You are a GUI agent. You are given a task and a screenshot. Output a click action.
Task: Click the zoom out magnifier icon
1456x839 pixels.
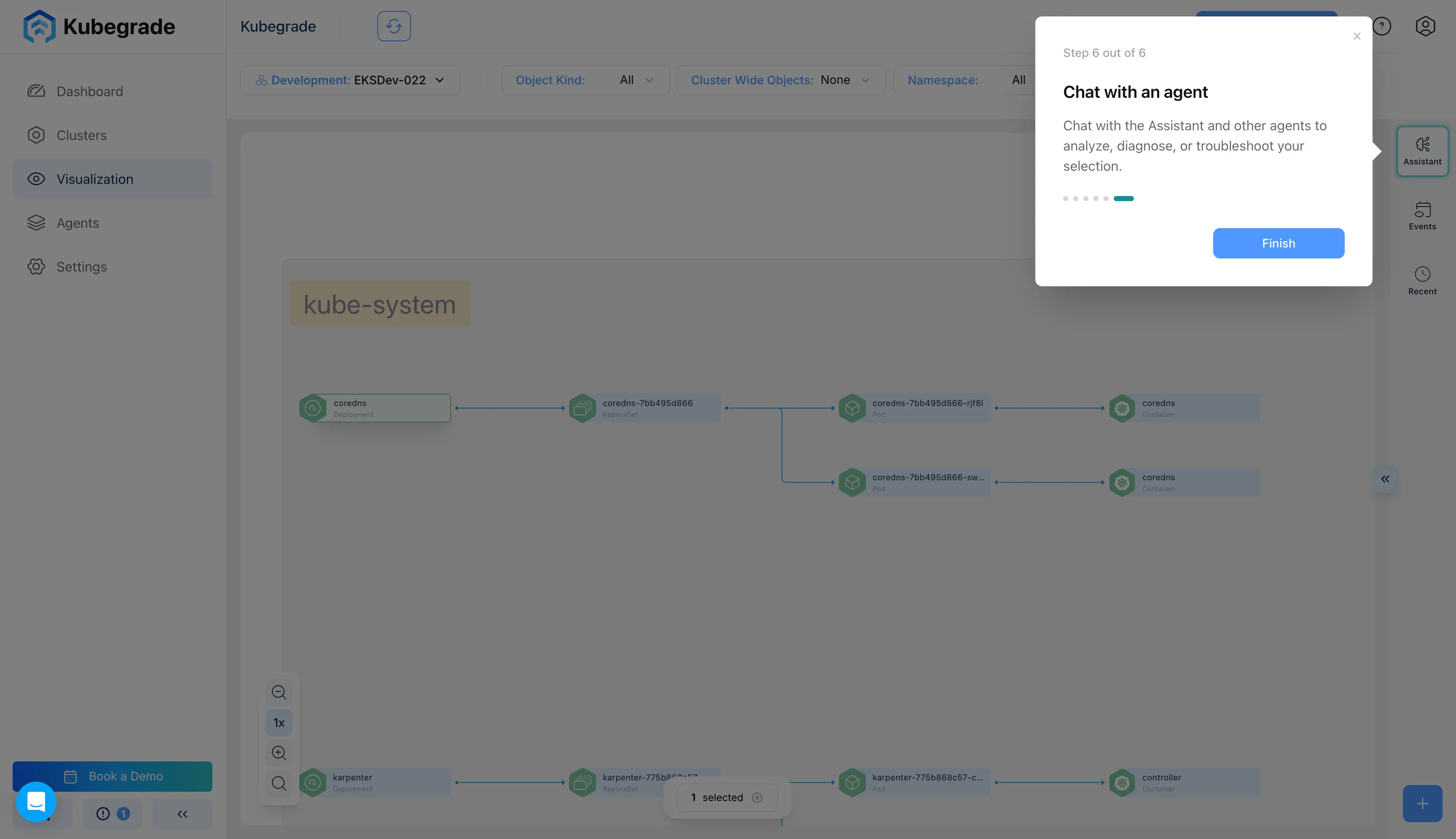tap(279, 692)
